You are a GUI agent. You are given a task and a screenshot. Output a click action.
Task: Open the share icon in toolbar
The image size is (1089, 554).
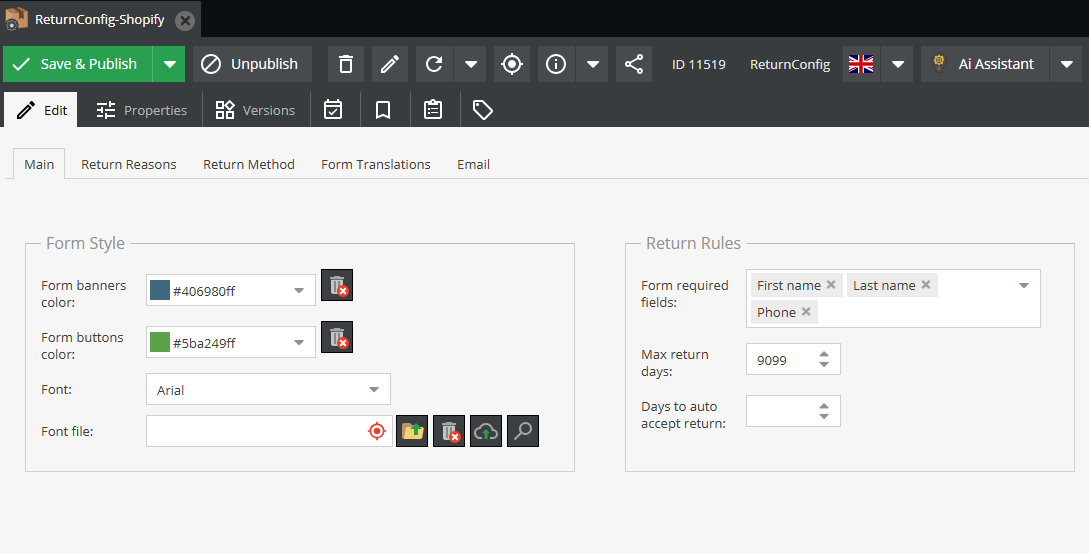634,64
